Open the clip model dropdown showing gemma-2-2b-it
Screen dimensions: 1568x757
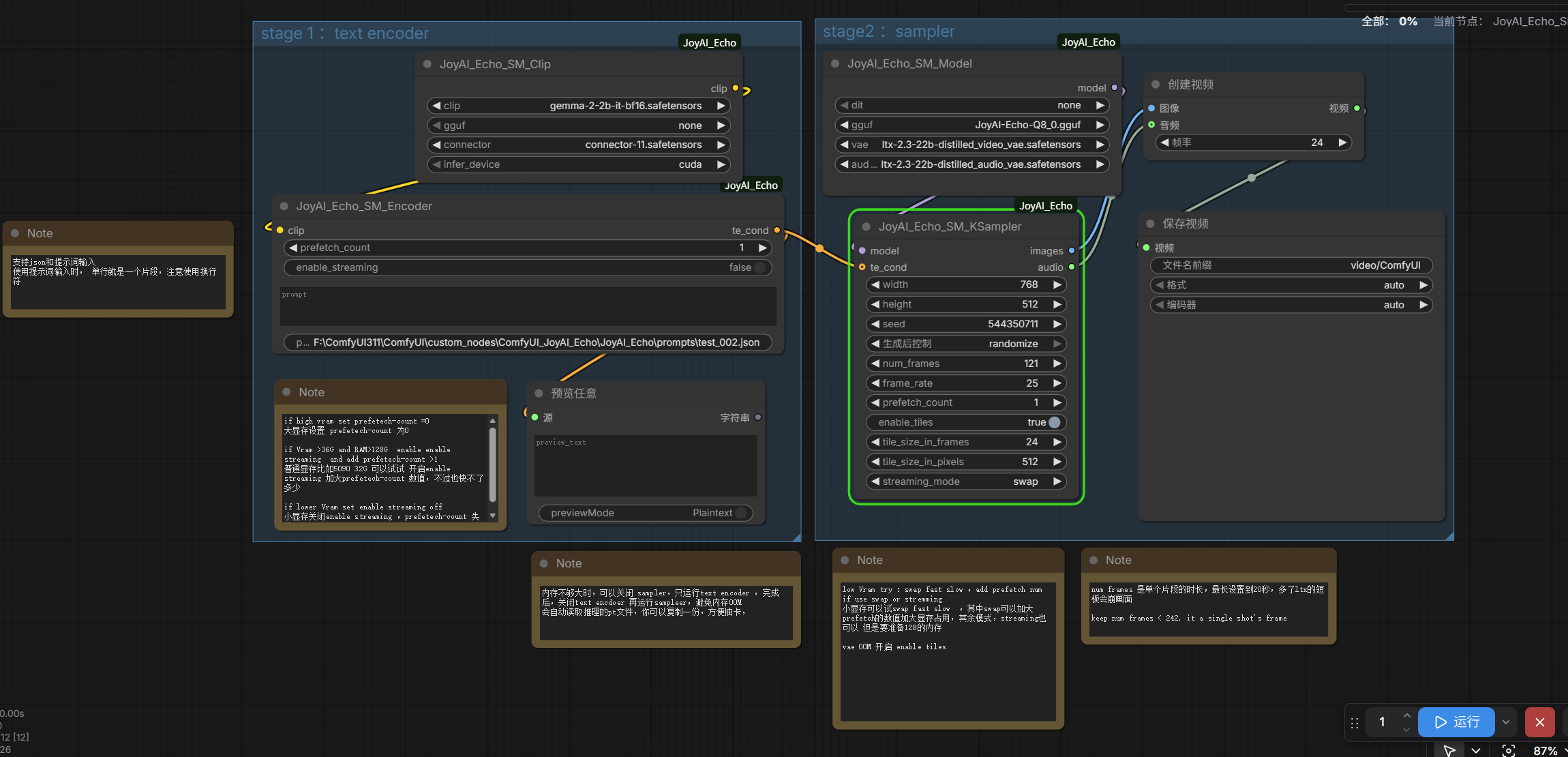pyautogui.click(x=578, y=106)
